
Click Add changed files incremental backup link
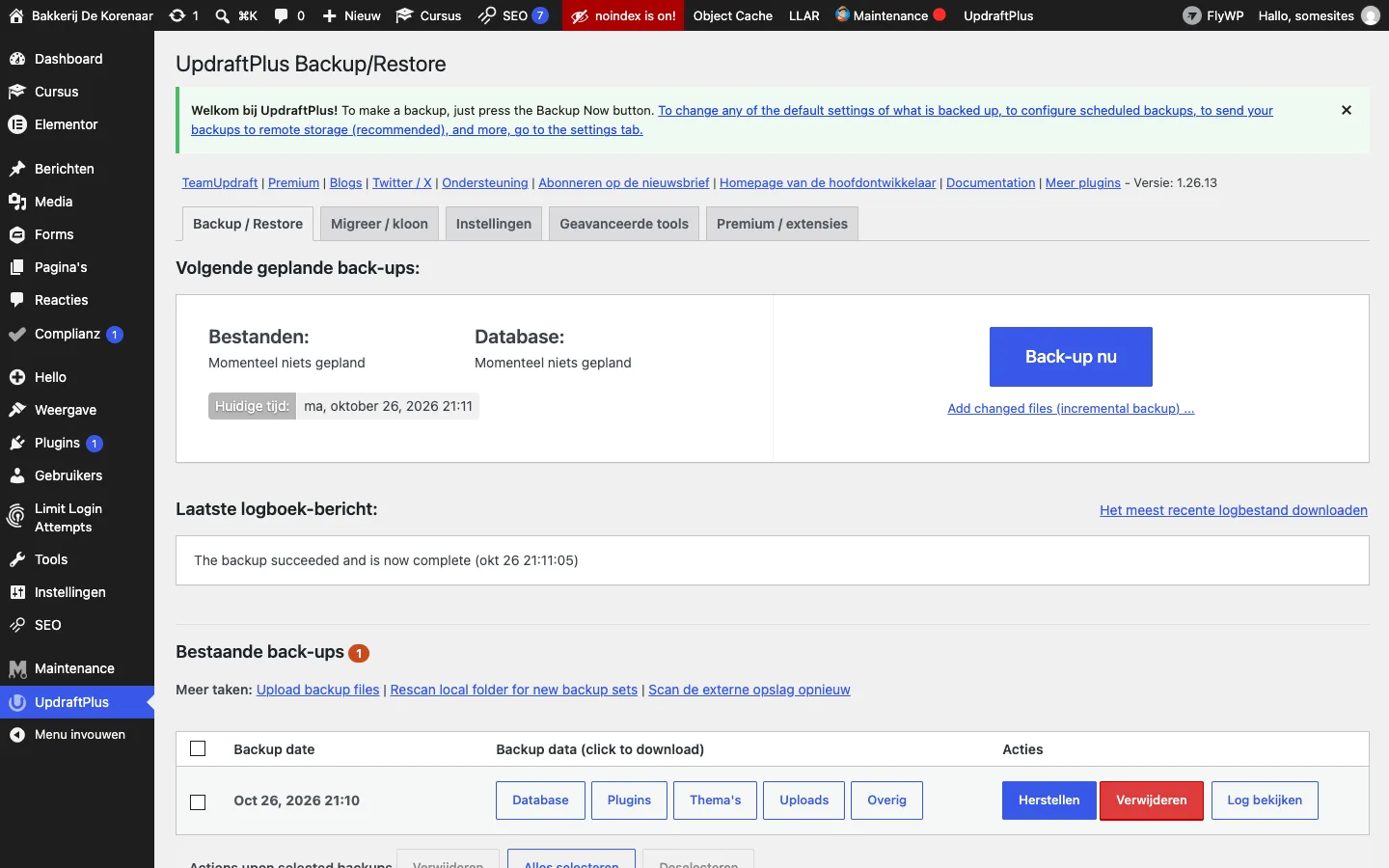[x=1071, y=409]
